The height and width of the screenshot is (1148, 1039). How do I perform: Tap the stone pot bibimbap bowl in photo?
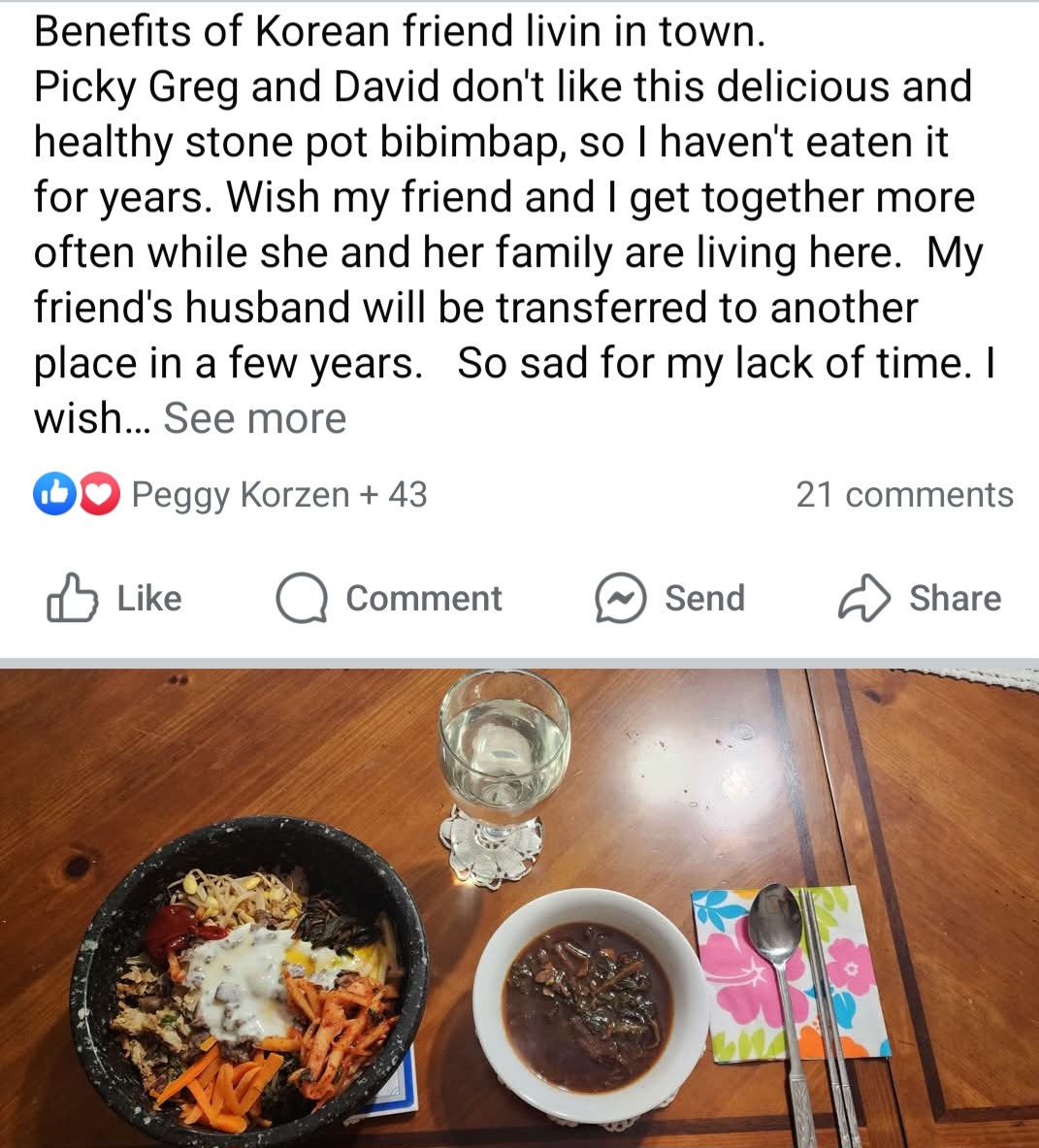click(x=248, y=981)
